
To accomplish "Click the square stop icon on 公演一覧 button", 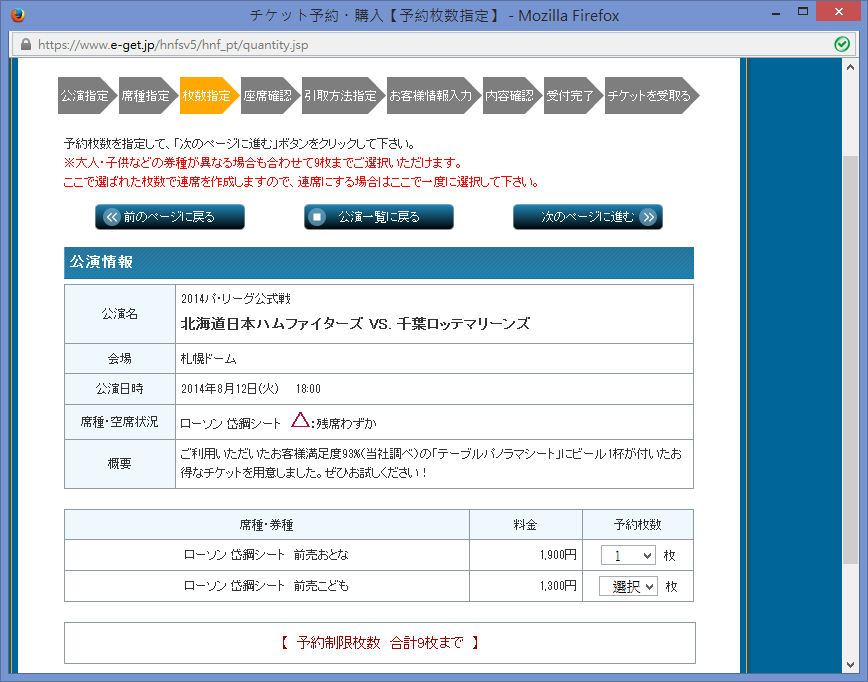I will click(x=317, y=217).
